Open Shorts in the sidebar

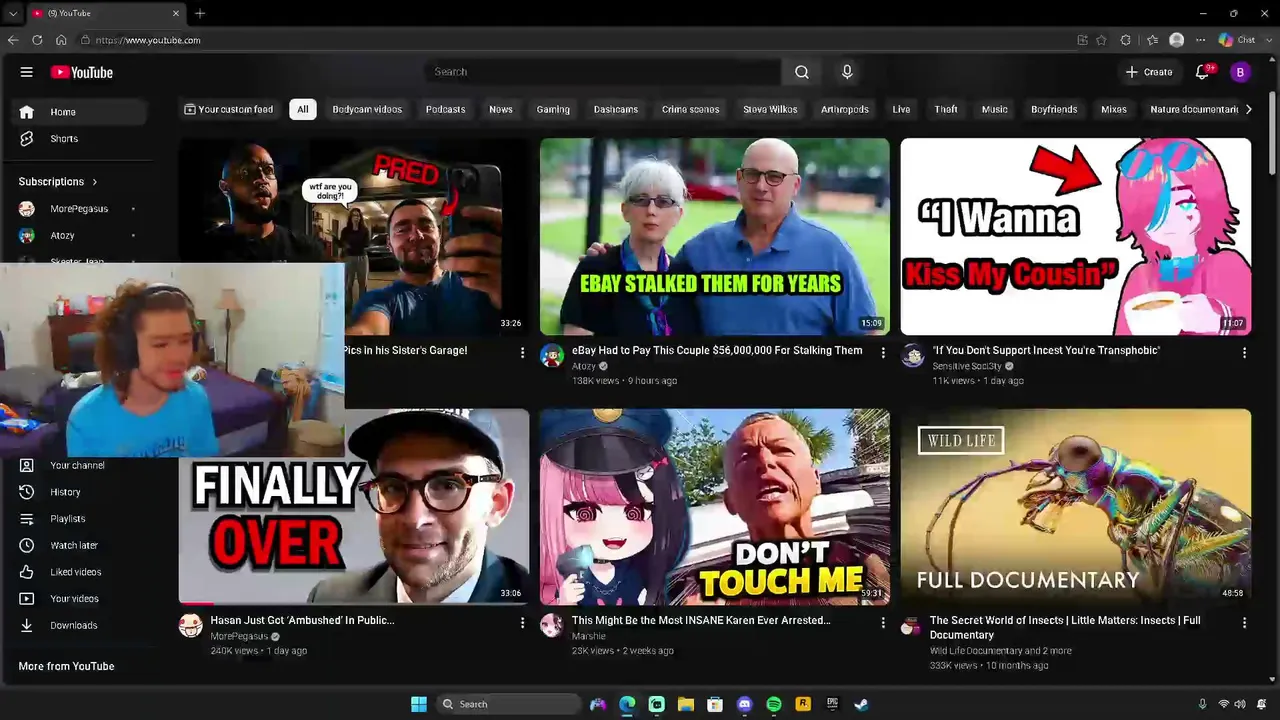tap(77, 139)
